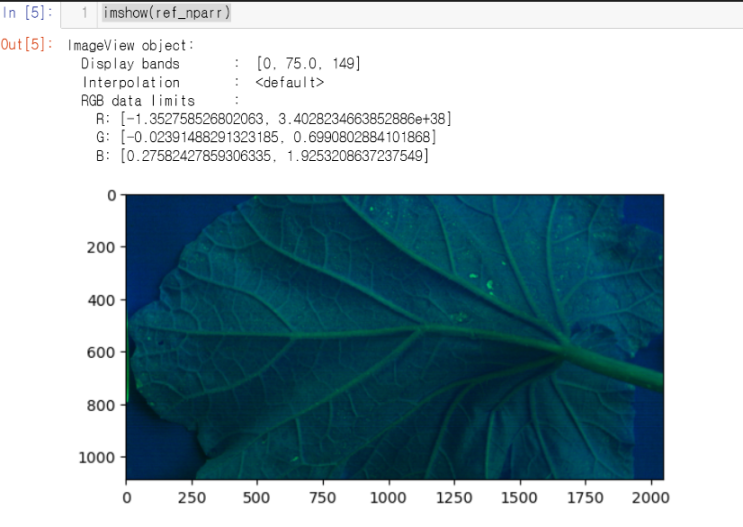
Task: Click the R: data limits line
Action: (274, 119)
